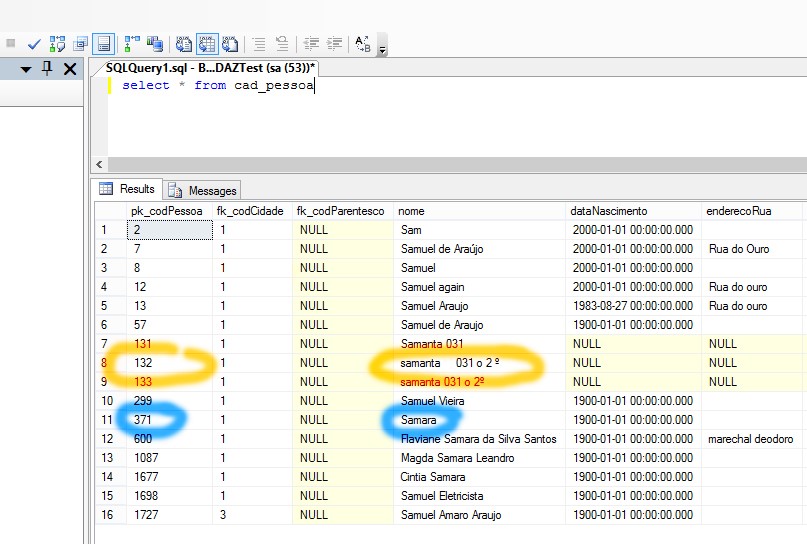The height and width of the screenshot is (544, 807).
Task: Click the pk_codPessoa column header
Action: tap(170, 211)
